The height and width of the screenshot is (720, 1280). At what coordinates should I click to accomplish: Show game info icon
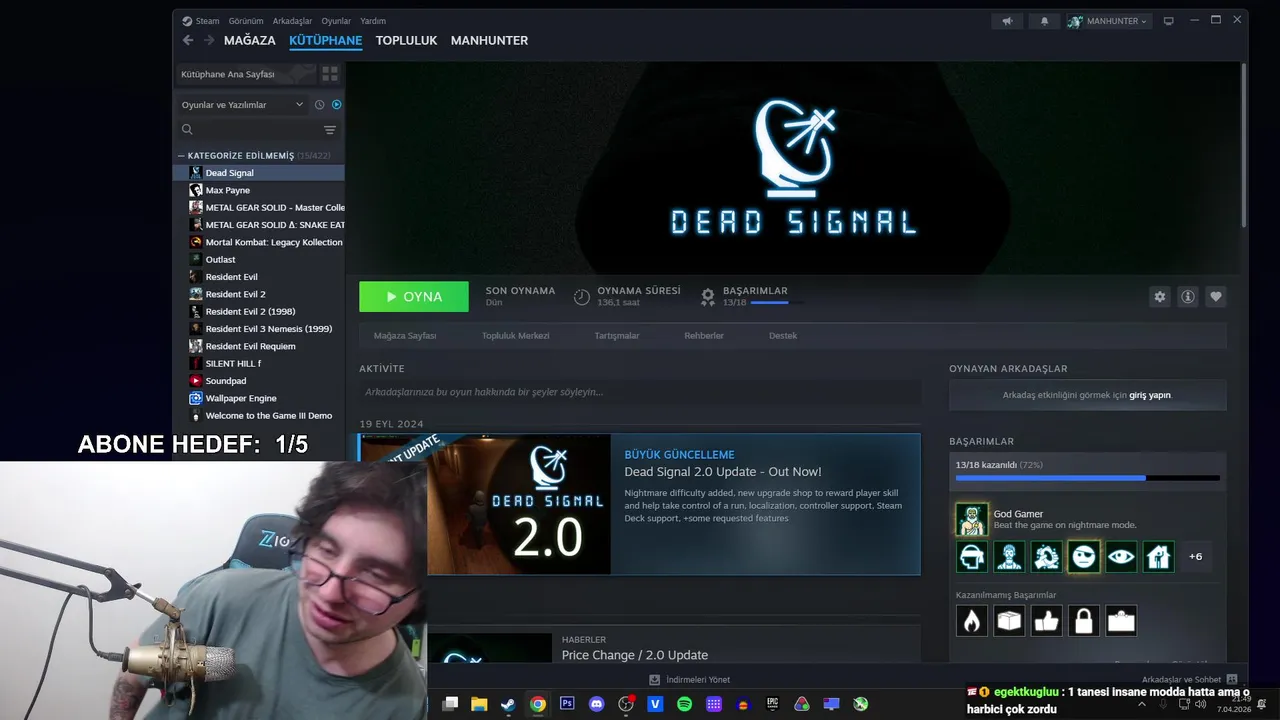coord(1187,297)
